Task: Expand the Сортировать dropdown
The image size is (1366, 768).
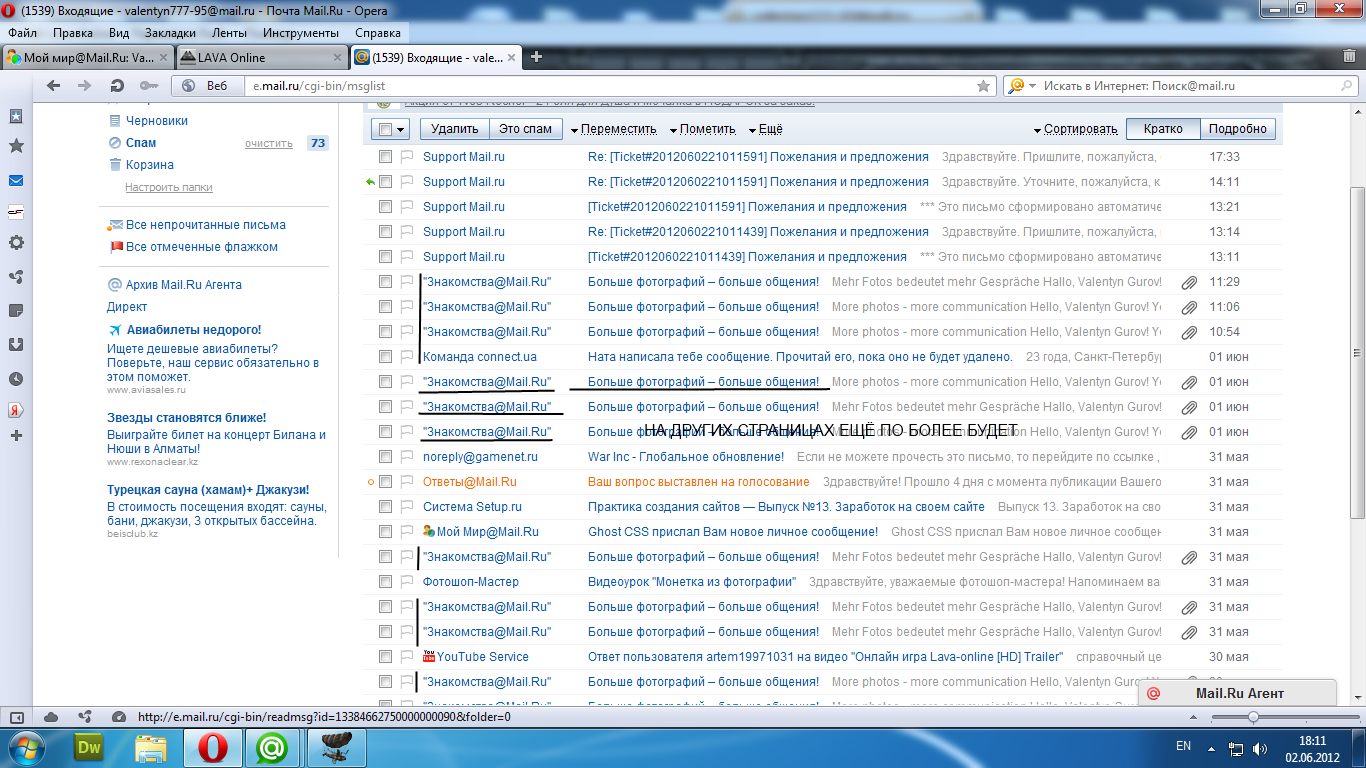Action: pyautogui.click(x=1075, y=129)
